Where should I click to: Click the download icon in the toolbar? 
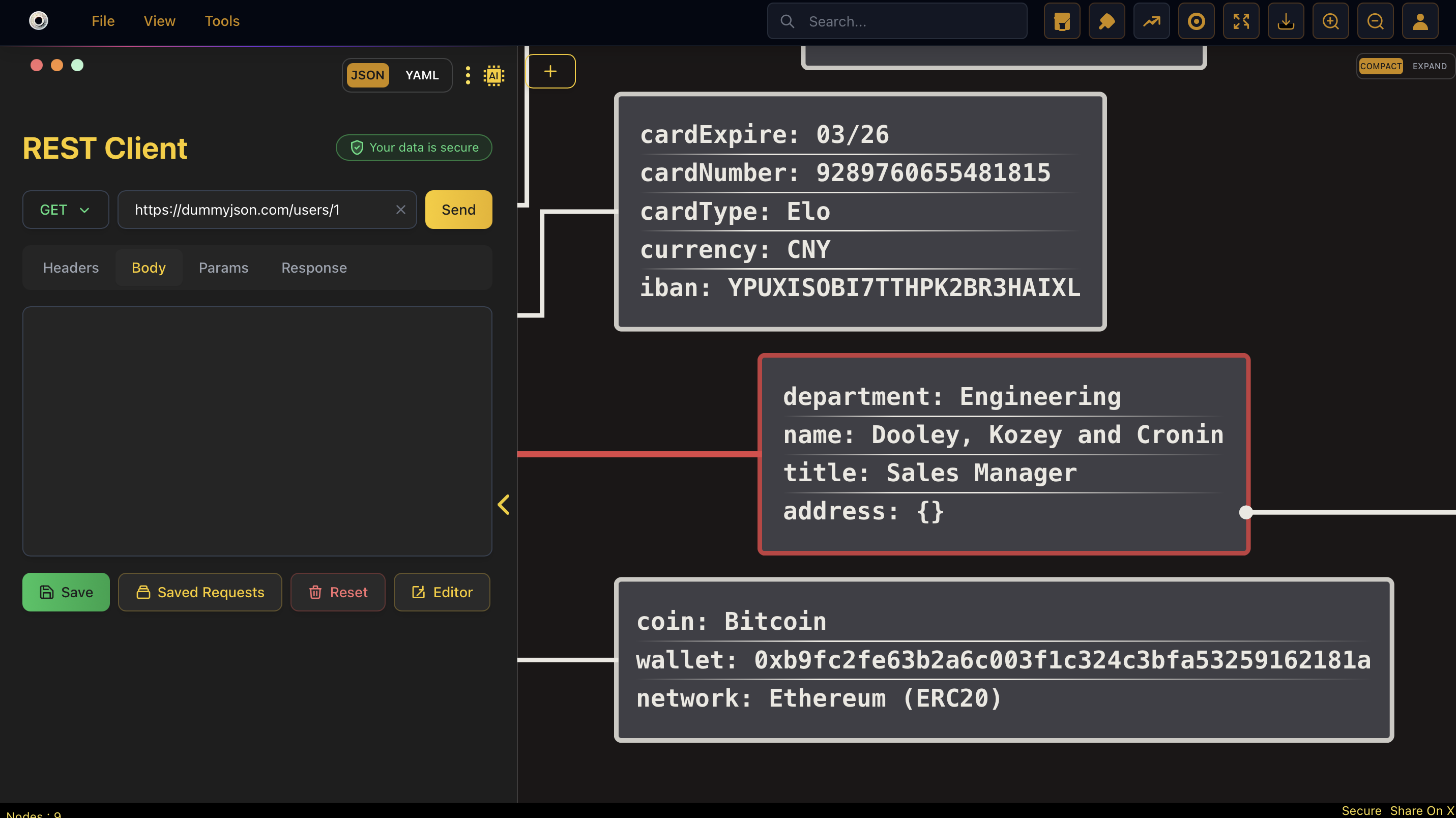(x=1285, y=21)
